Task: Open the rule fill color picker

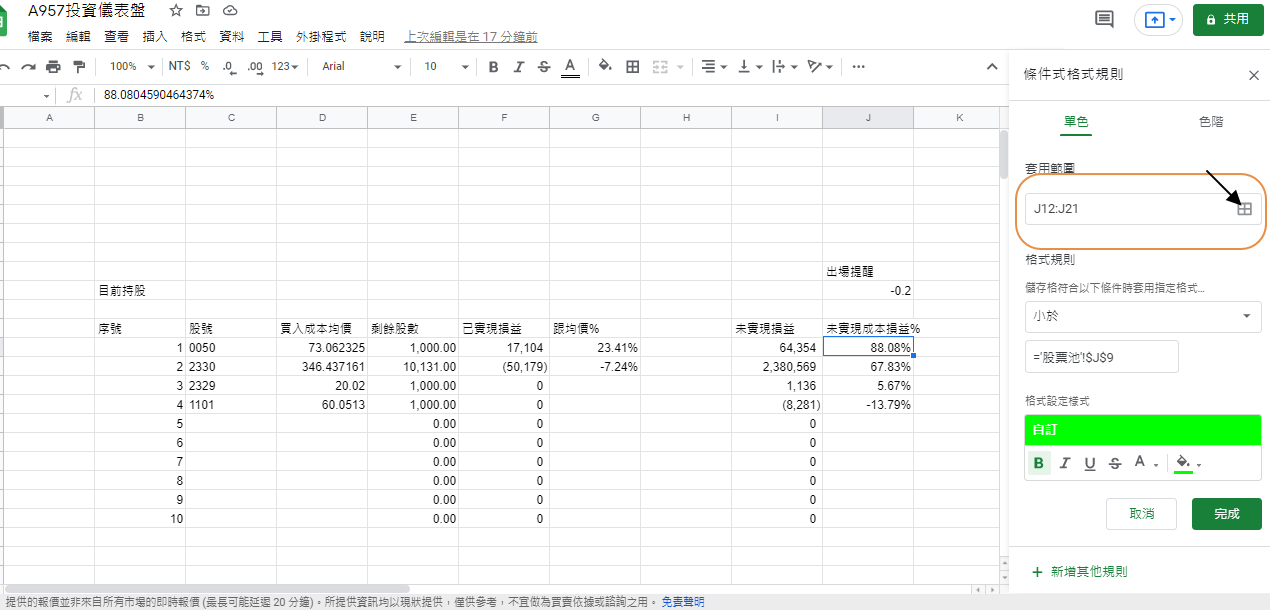Action: (1186, 463)
